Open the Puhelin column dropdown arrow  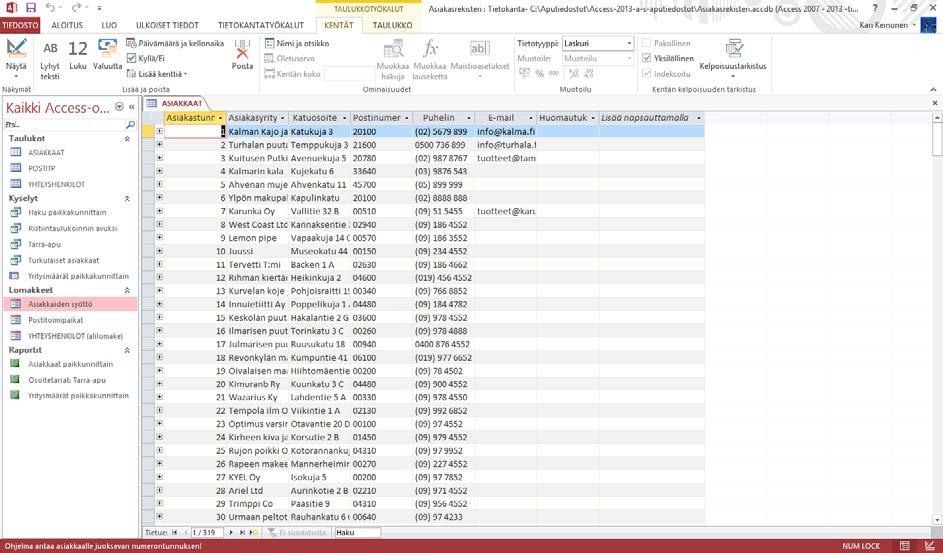(x=468, y=118)
